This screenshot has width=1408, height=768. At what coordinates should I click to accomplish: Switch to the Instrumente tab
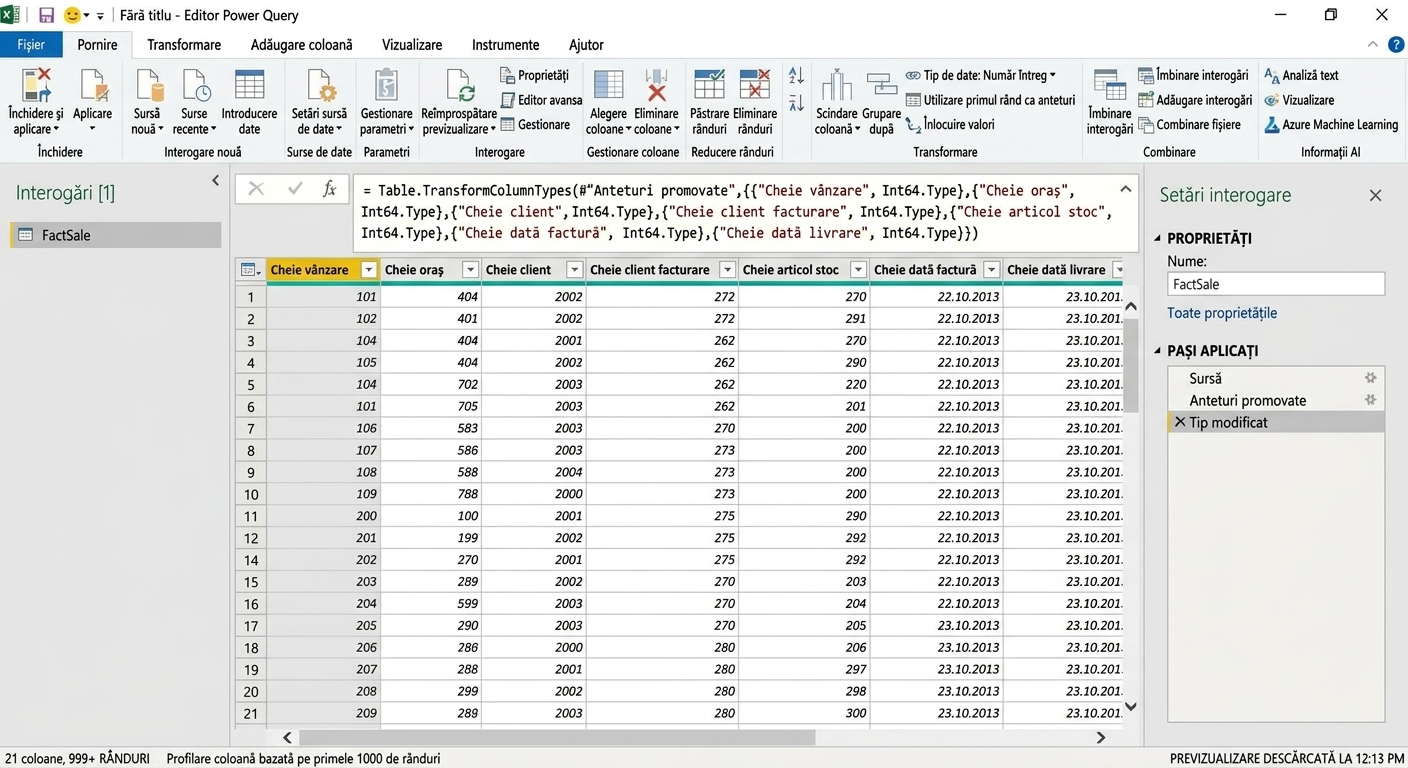click(x=506, y=45)
